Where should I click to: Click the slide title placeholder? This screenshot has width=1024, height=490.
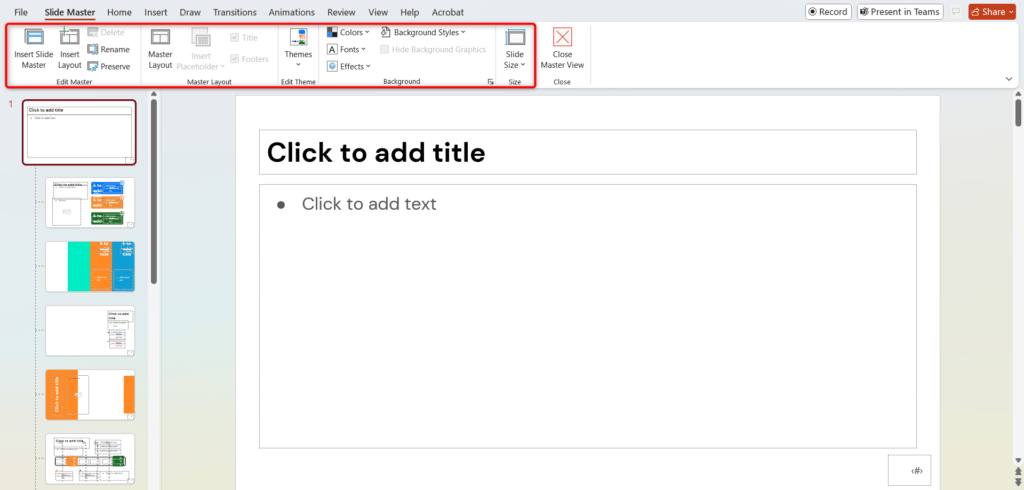click(587, 152)
